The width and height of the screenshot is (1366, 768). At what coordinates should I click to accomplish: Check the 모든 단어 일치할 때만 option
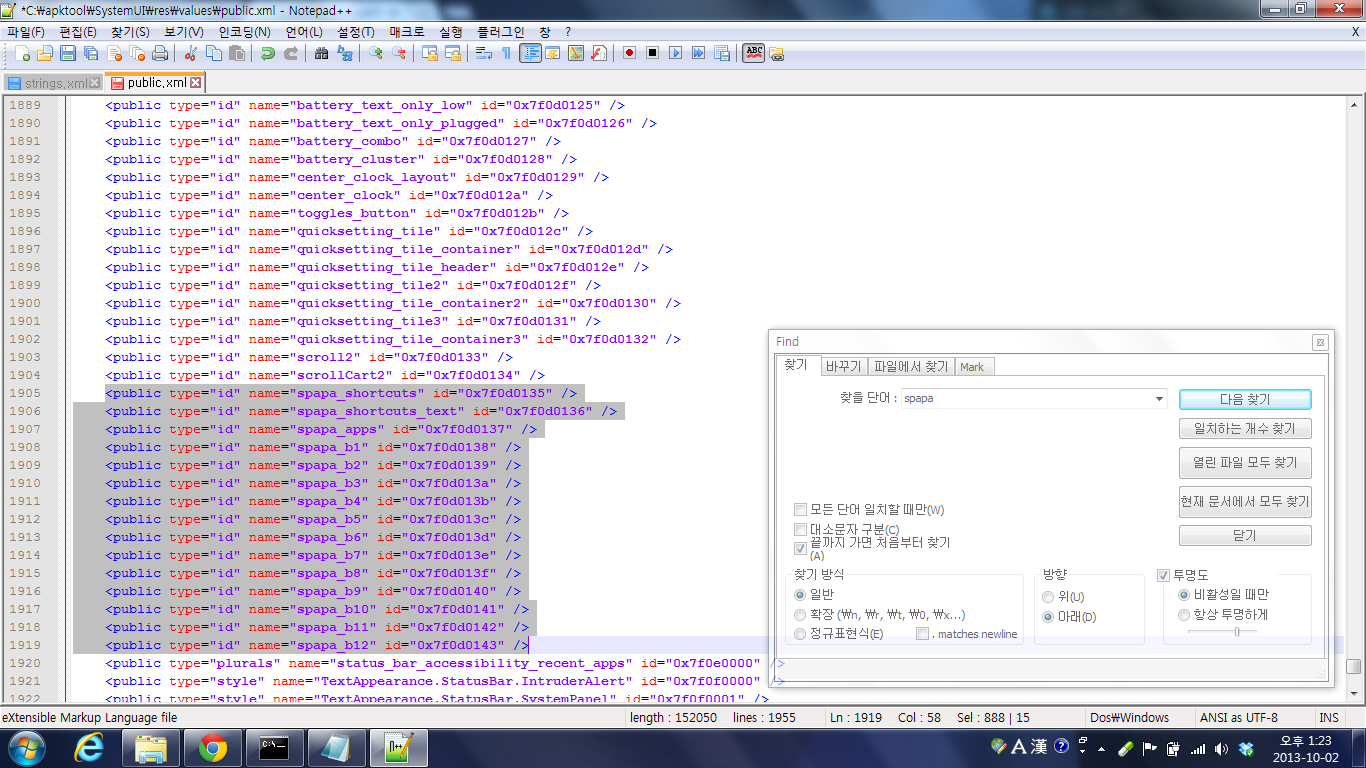800,510
